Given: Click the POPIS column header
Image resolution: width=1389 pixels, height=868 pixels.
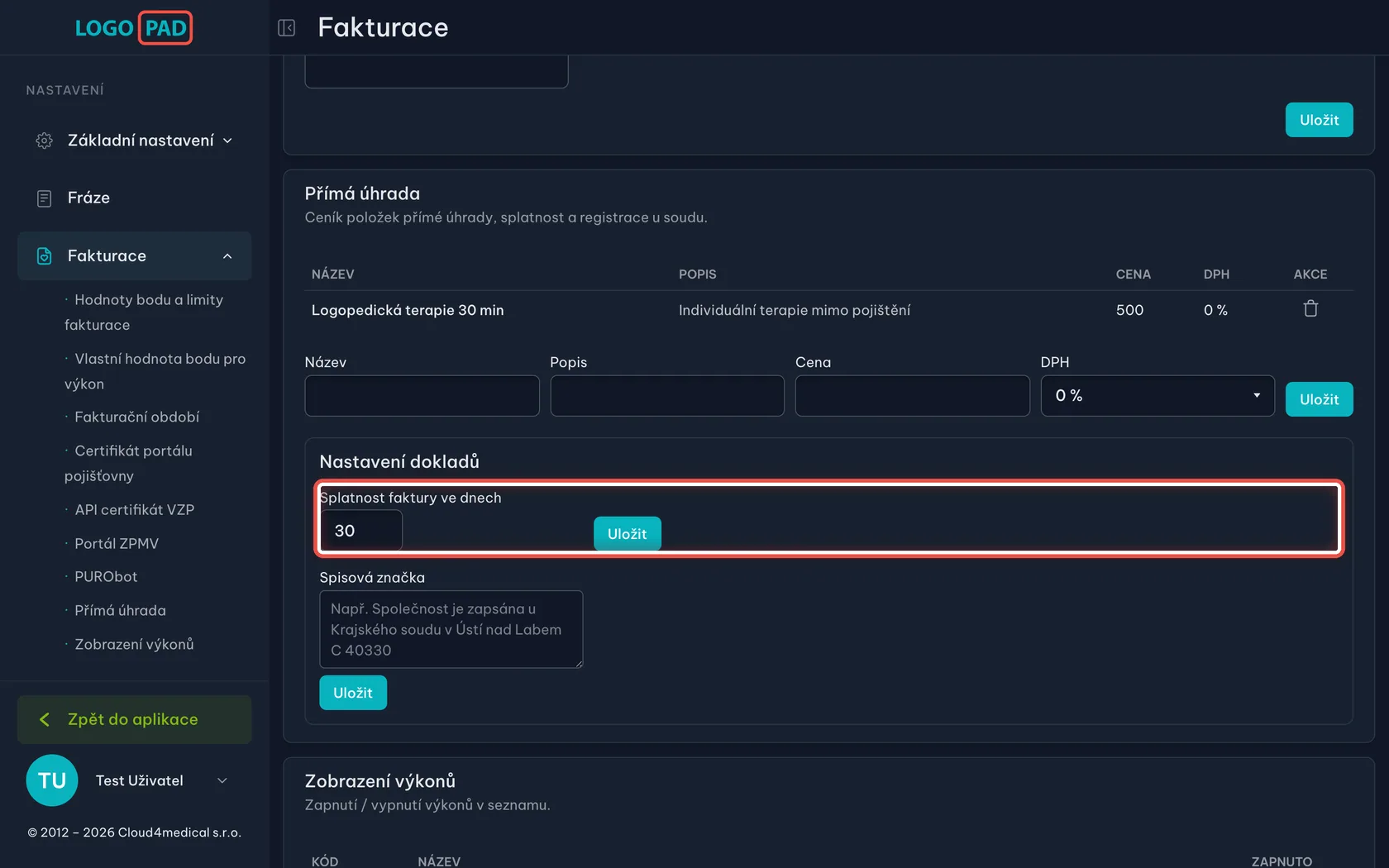Looking at the screenshot, I should tap(698, 274).
